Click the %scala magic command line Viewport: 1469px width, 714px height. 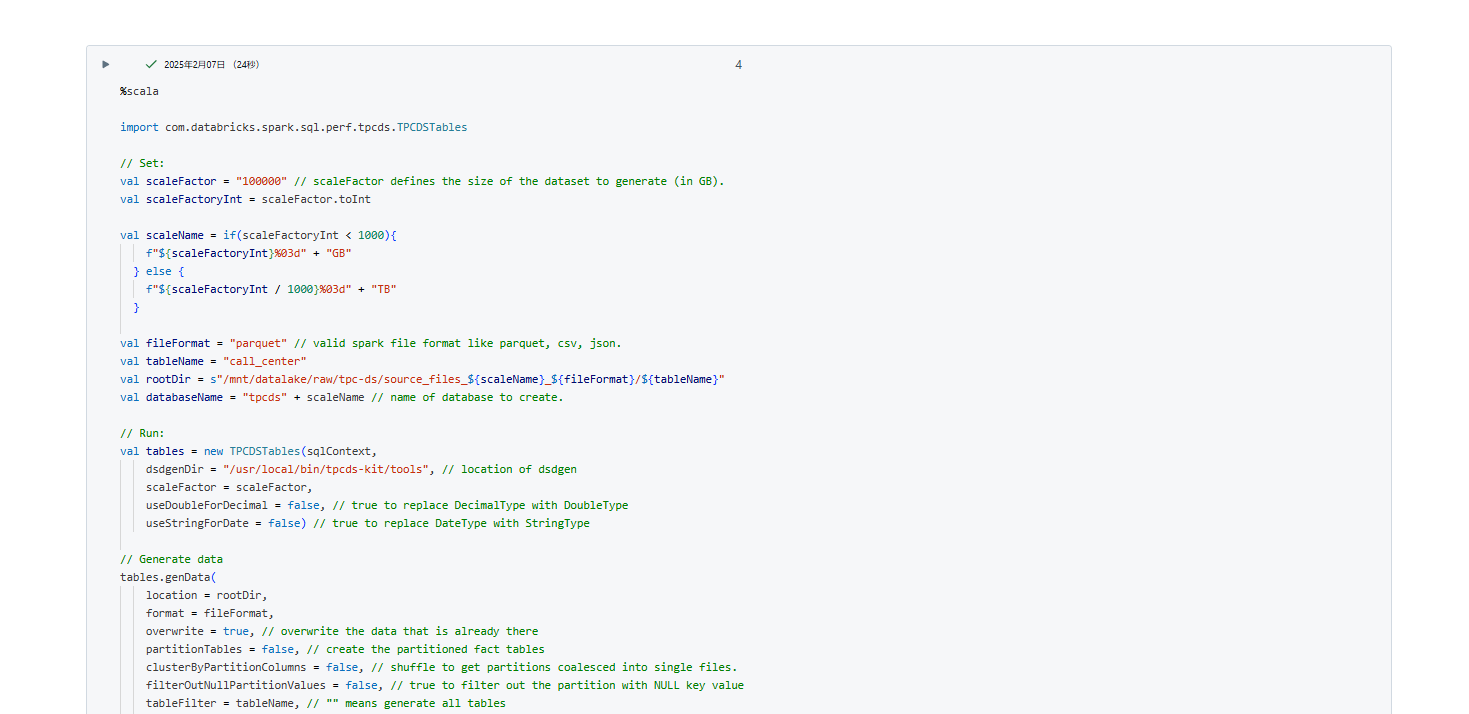click(x=139, y=91)
